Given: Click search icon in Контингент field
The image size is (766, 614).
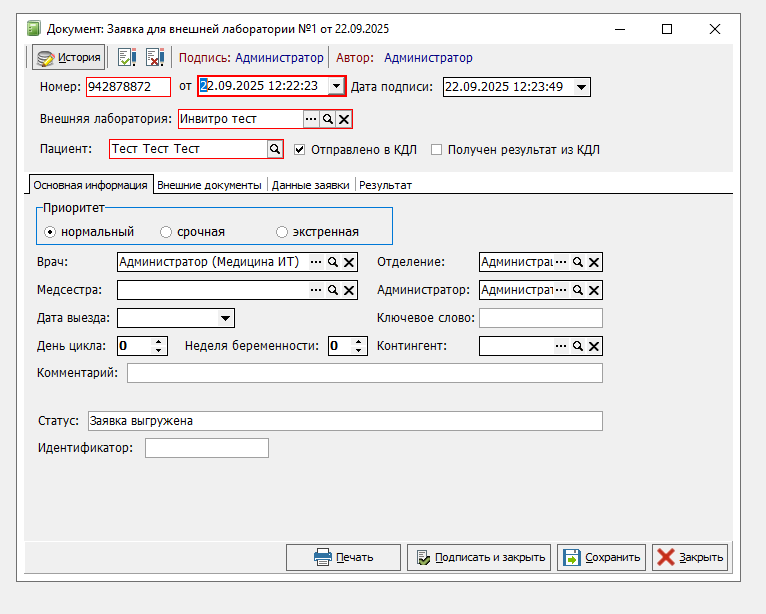Looking at the screenshot, I should (x=577, y=346).
